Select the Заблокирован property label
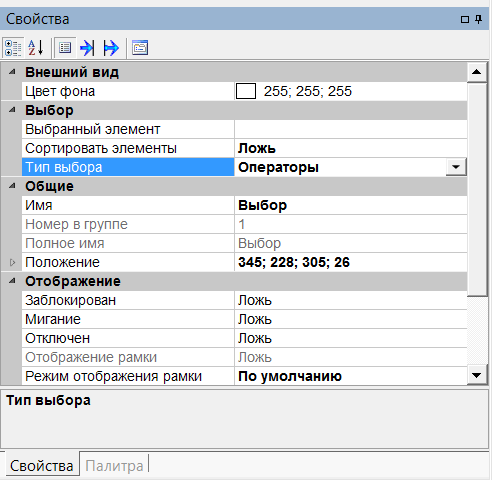 (x=128, y=300)
